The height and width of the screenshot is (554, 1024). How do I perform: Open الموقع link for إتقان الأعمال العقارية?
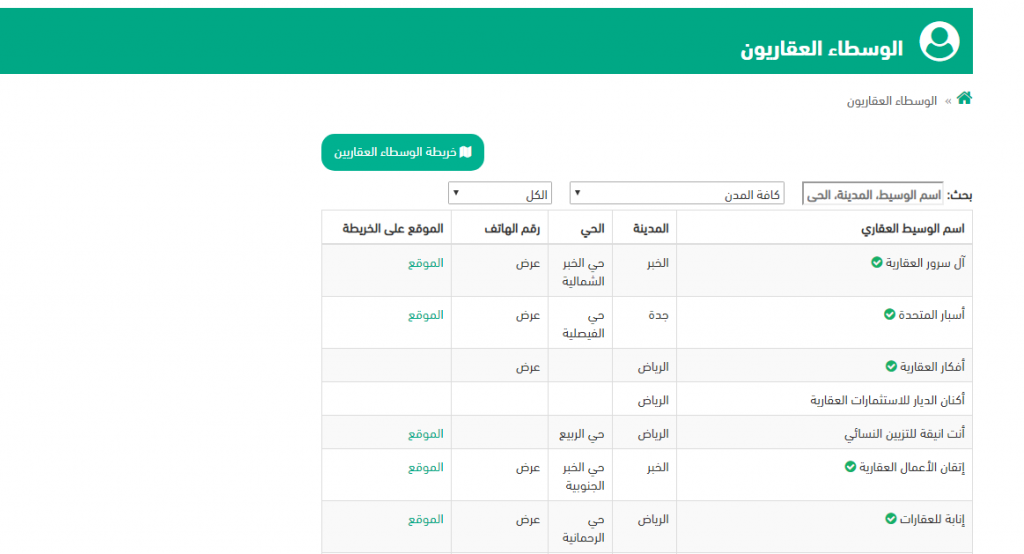pyautogui.click(x=426, y=467)
